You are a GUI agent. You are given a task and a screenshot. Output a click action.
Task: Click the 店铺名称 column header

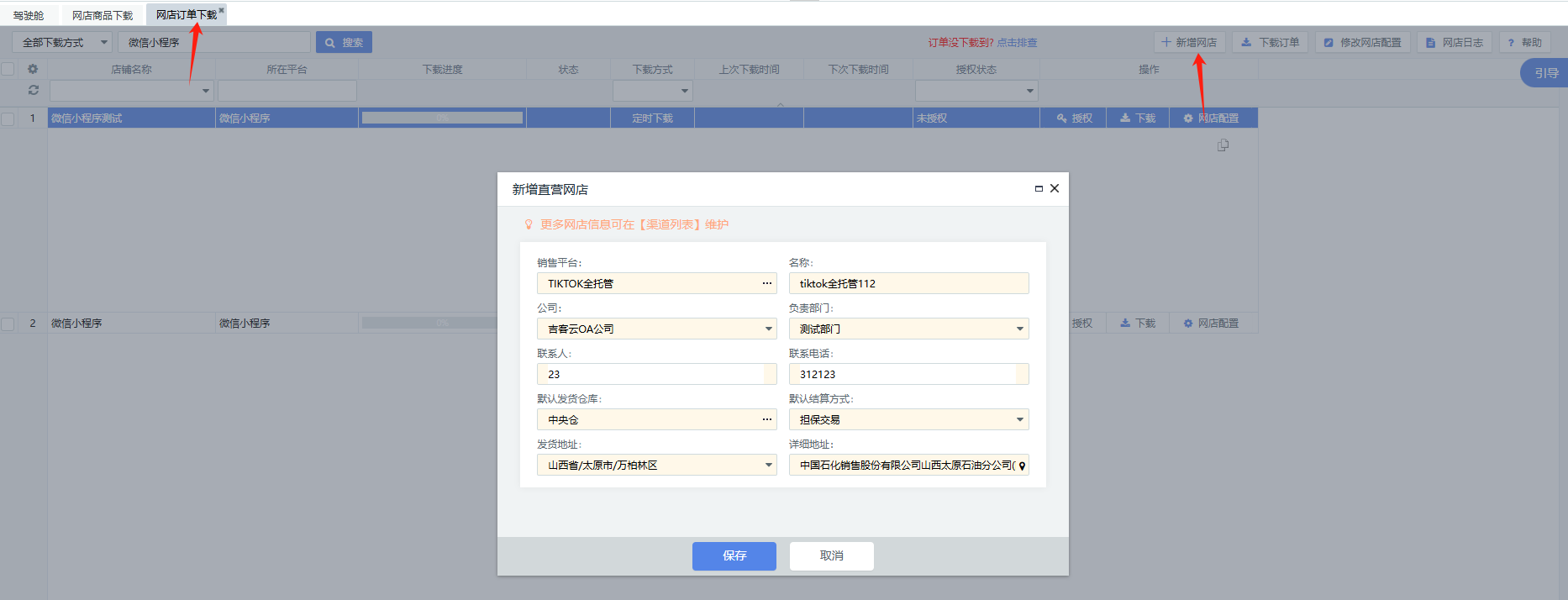pos(132,70)
